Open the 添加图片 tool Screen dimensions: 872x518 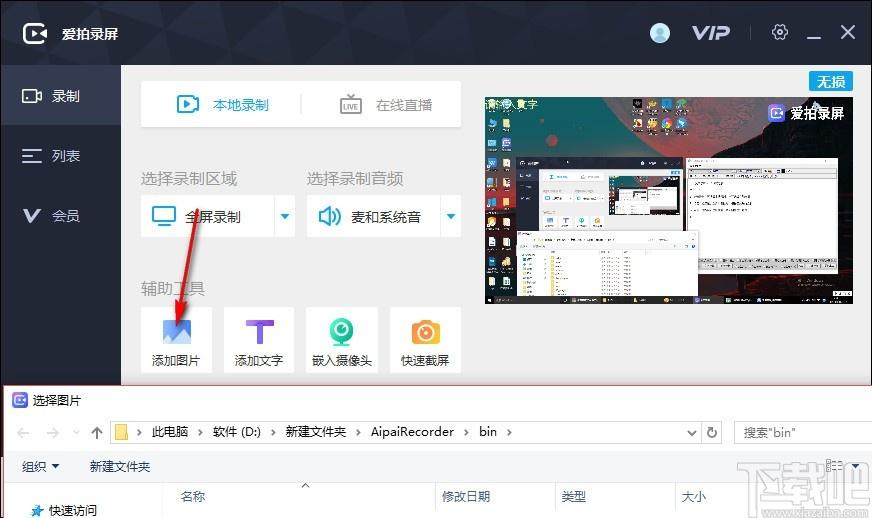[x=176, y=339]
